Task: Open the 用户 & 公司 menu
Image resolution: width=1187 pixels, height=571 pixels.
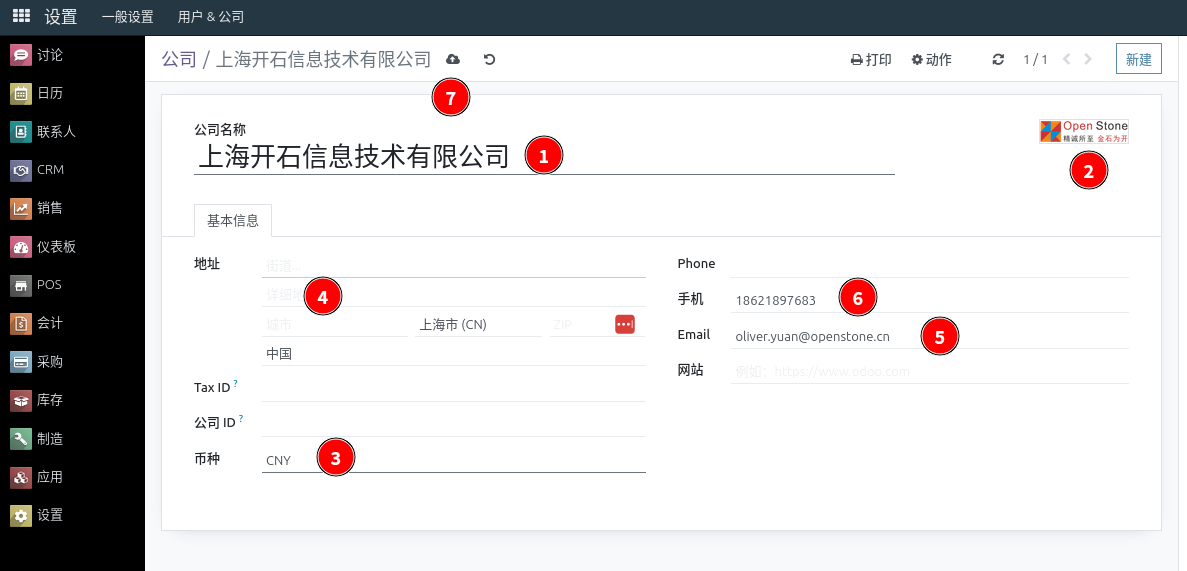Action: [x=211, y=17]
